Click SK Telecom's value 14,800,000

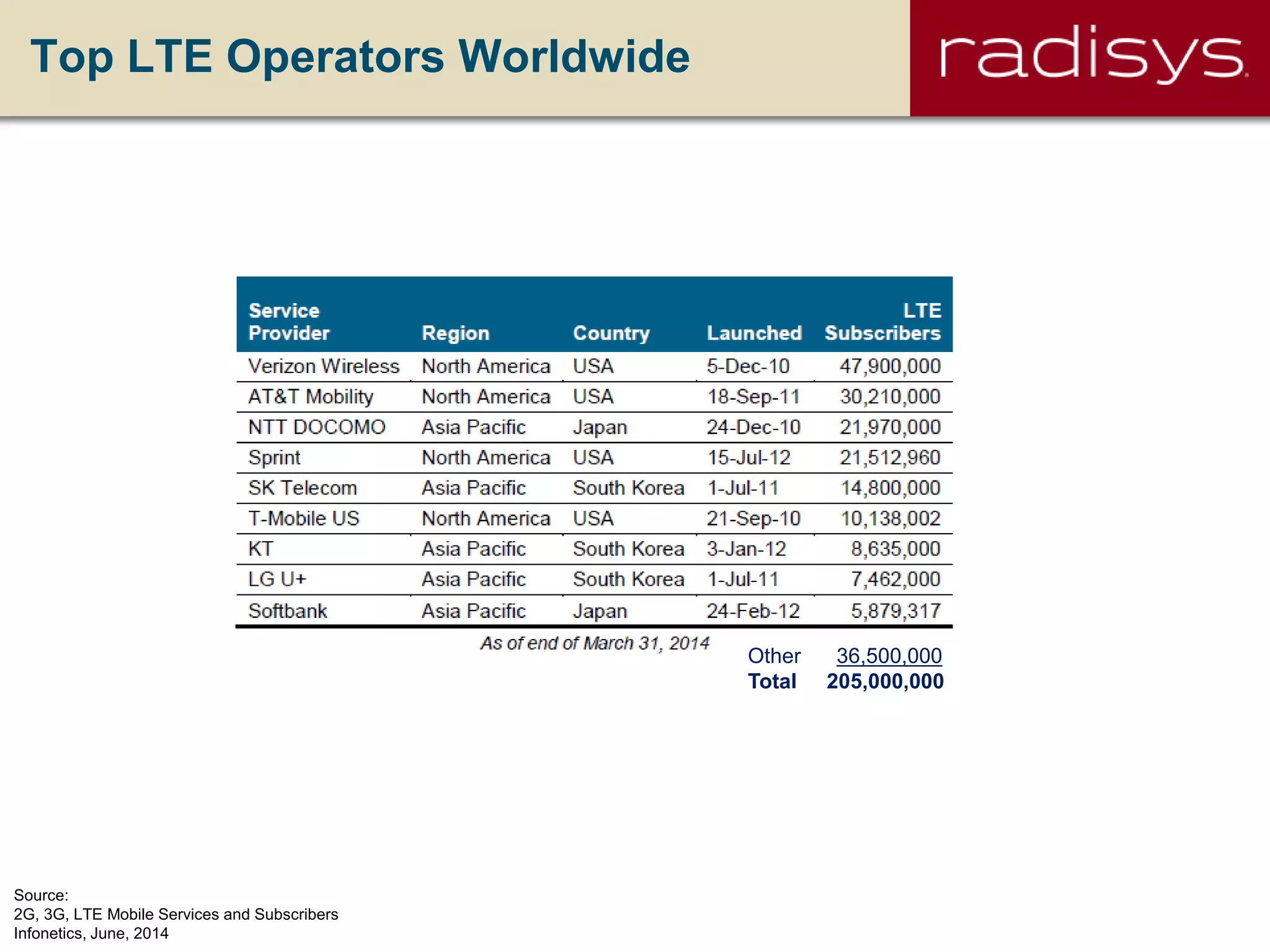pyautogui.click(x=890, y=488)
